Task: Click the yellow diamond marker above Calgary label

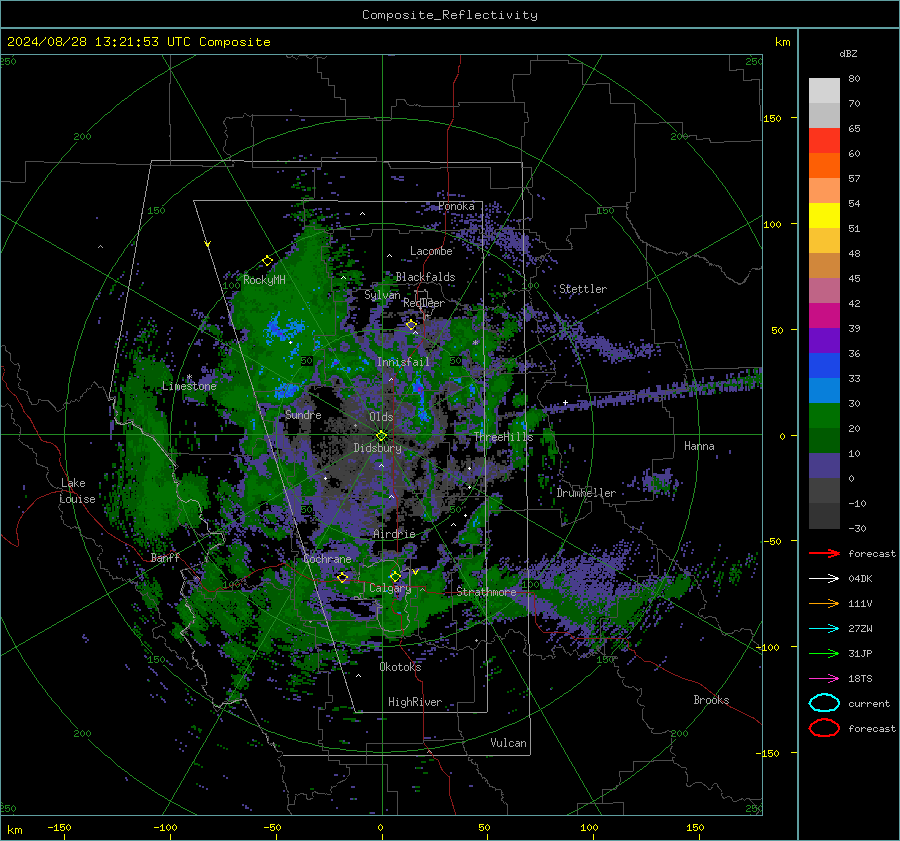Action: point(395,576)
